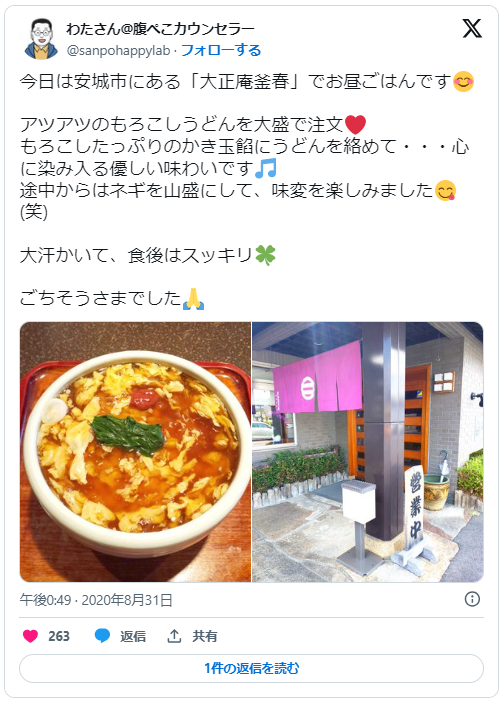Follow the account via フォローする
Viewport: 504px width, 706px height.
(x=221, y=50)
